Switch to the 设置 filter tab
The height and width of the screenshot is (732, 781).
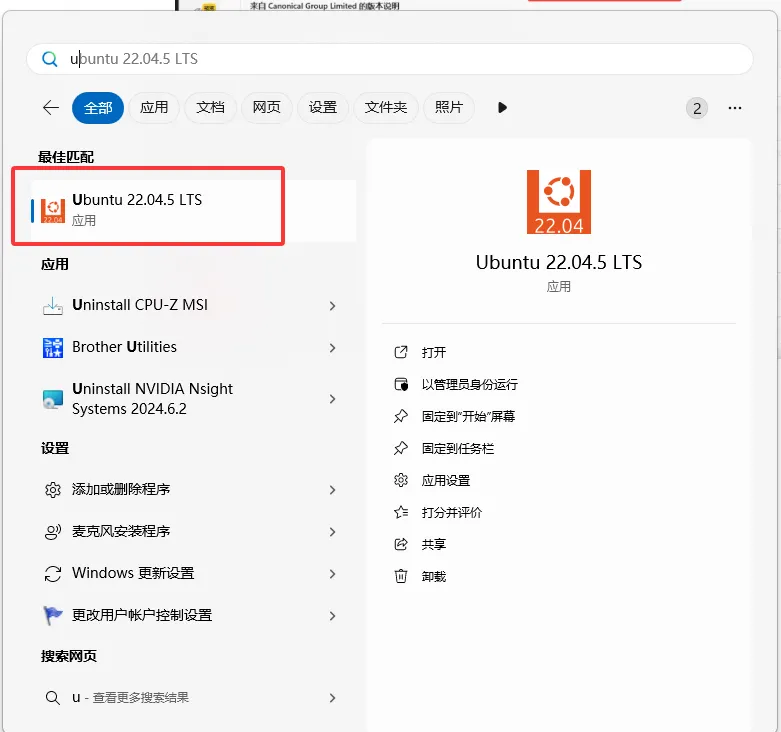(323, 108)
